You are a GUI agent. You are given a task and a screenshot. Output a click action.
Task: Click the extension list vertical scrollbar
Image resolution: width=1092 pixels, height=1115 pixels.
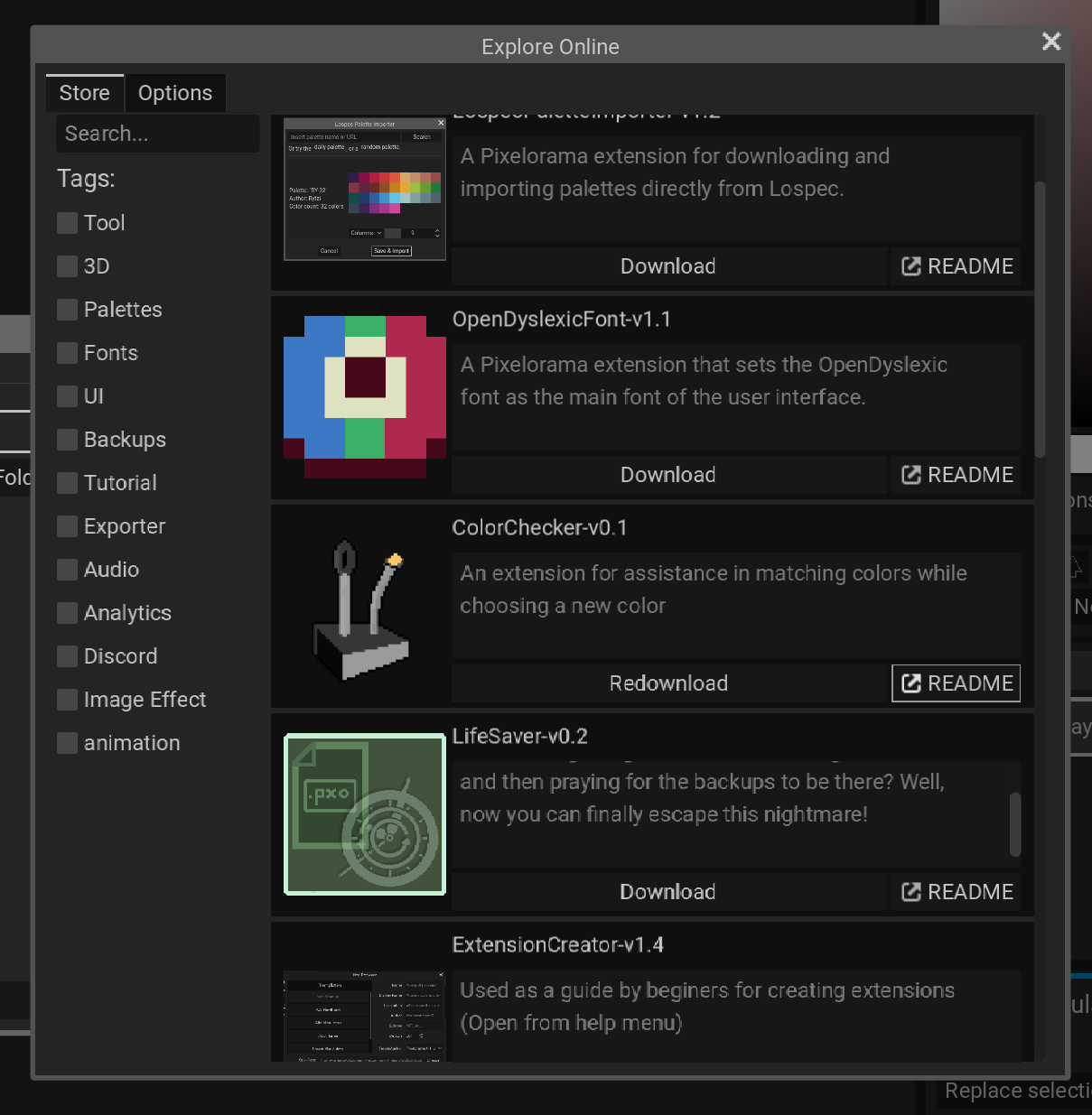tap(1040, 320)
